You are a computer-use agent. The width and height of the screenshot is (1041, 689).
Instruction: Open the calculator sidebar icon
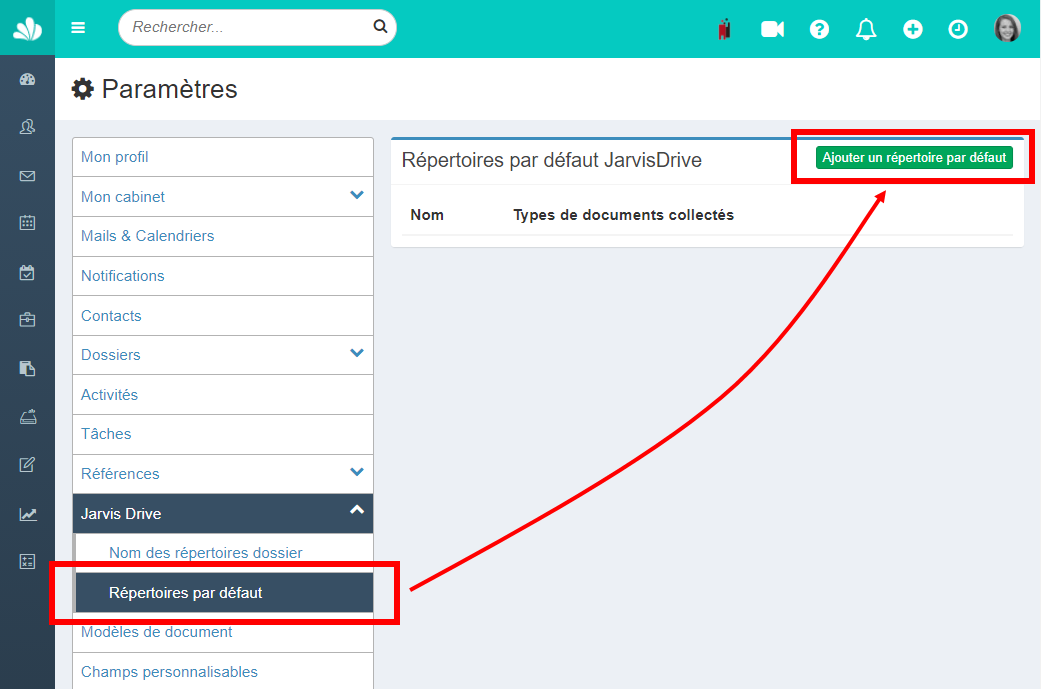click(x=27, y=562)
